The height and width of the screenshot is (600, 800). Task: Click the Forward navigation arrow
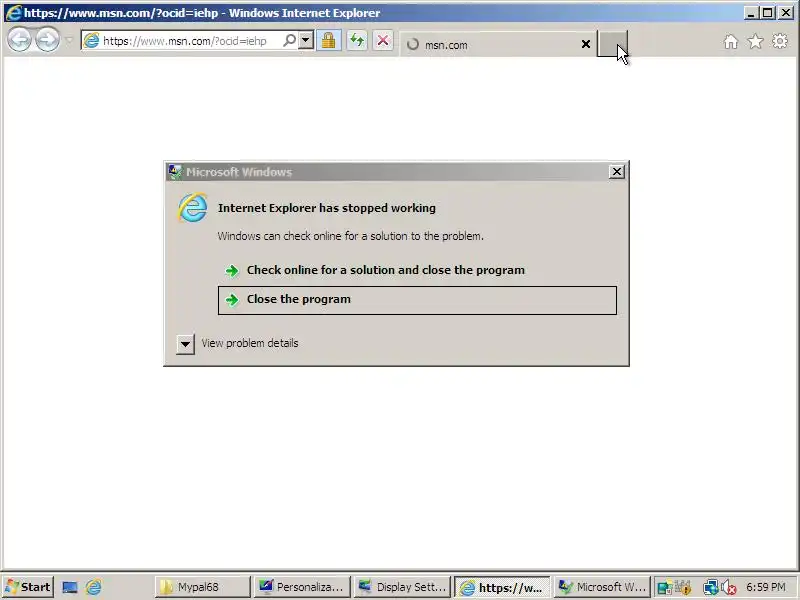point(47,40)
